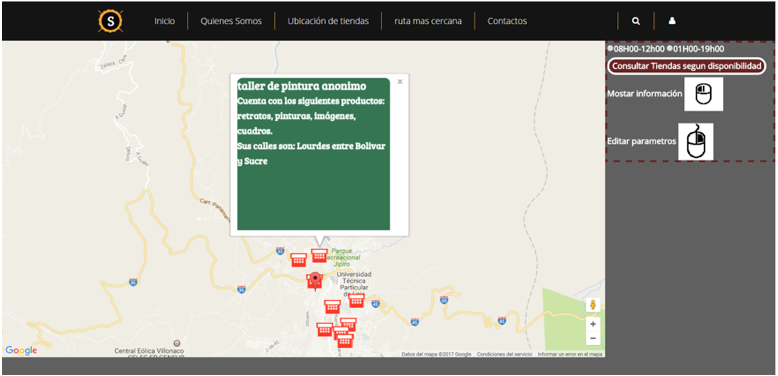778x376 pixels.
Task: Close the taller de pintura info window
Action: 400,82
